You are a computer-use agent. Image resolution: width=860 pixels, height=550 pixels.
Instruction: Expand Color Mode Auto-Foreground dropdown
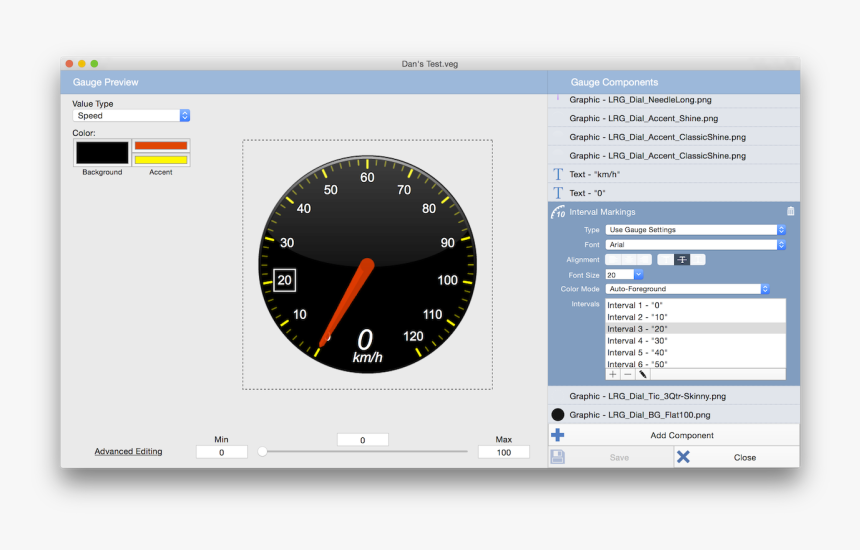(x=687, y=289)
